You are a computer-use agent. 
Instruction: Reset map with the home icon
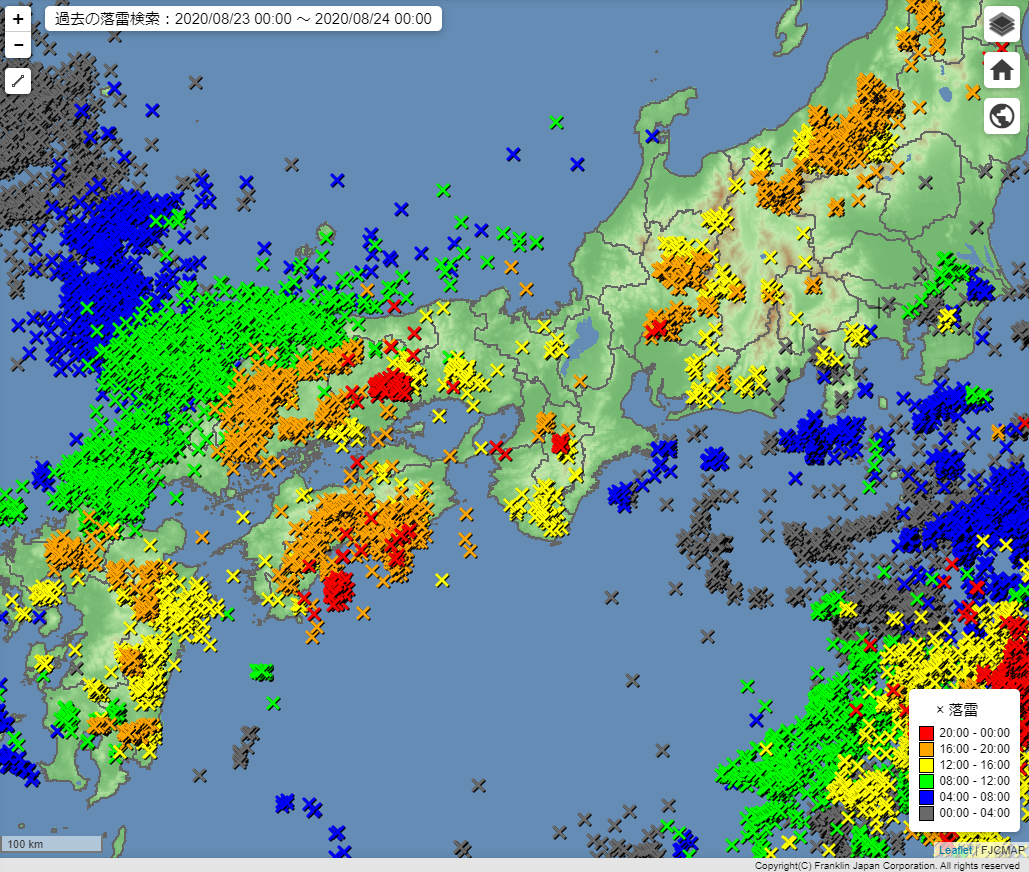point(1001,70)
